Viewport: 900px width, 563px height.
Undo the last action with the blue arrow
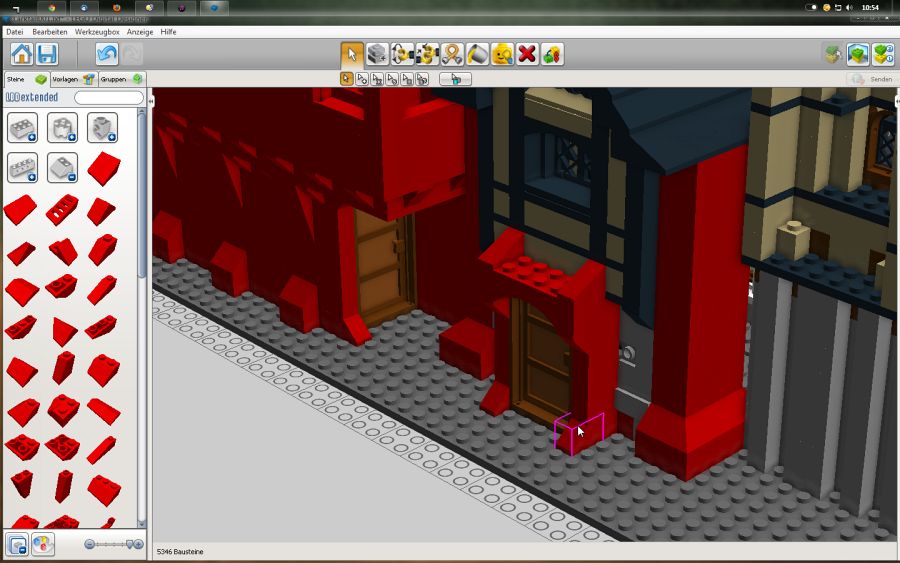[x=107, y=54]
